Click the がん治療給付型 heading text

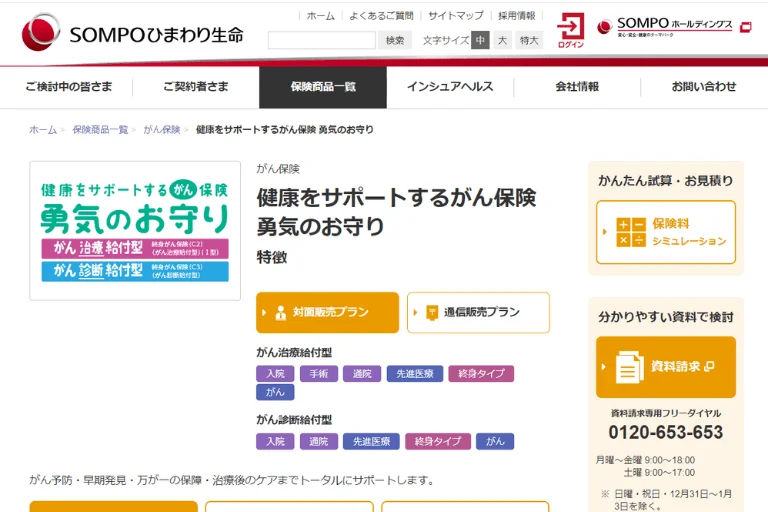coord(294,352)
